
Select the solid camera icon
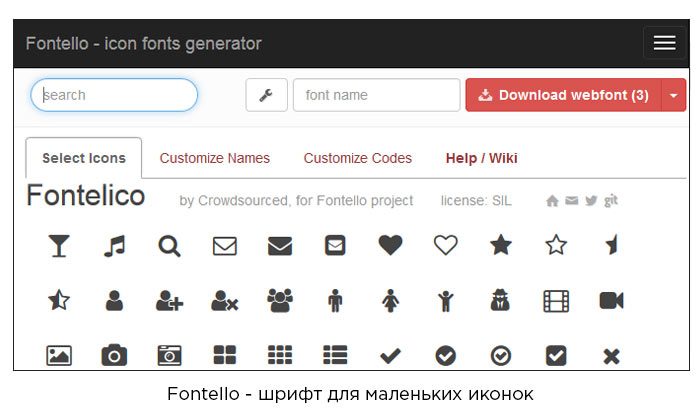tap(114, 355)
